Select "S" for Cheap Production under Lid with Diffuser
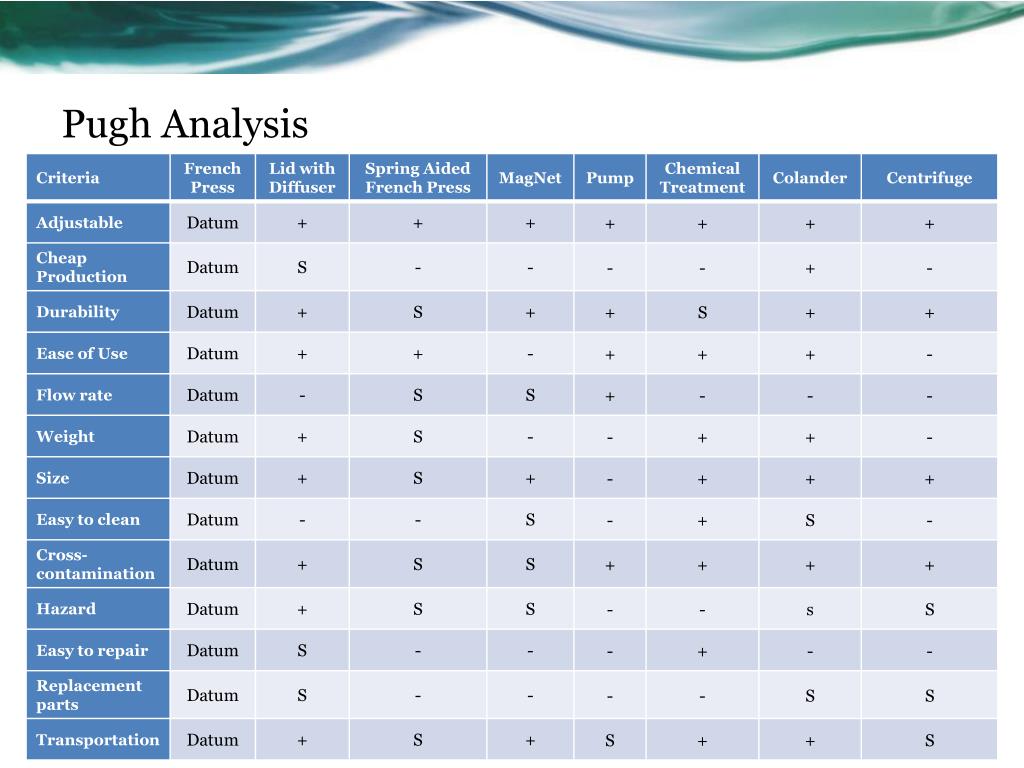The width and height of the screenshot is (1024, 768). [x=302, y=267]
